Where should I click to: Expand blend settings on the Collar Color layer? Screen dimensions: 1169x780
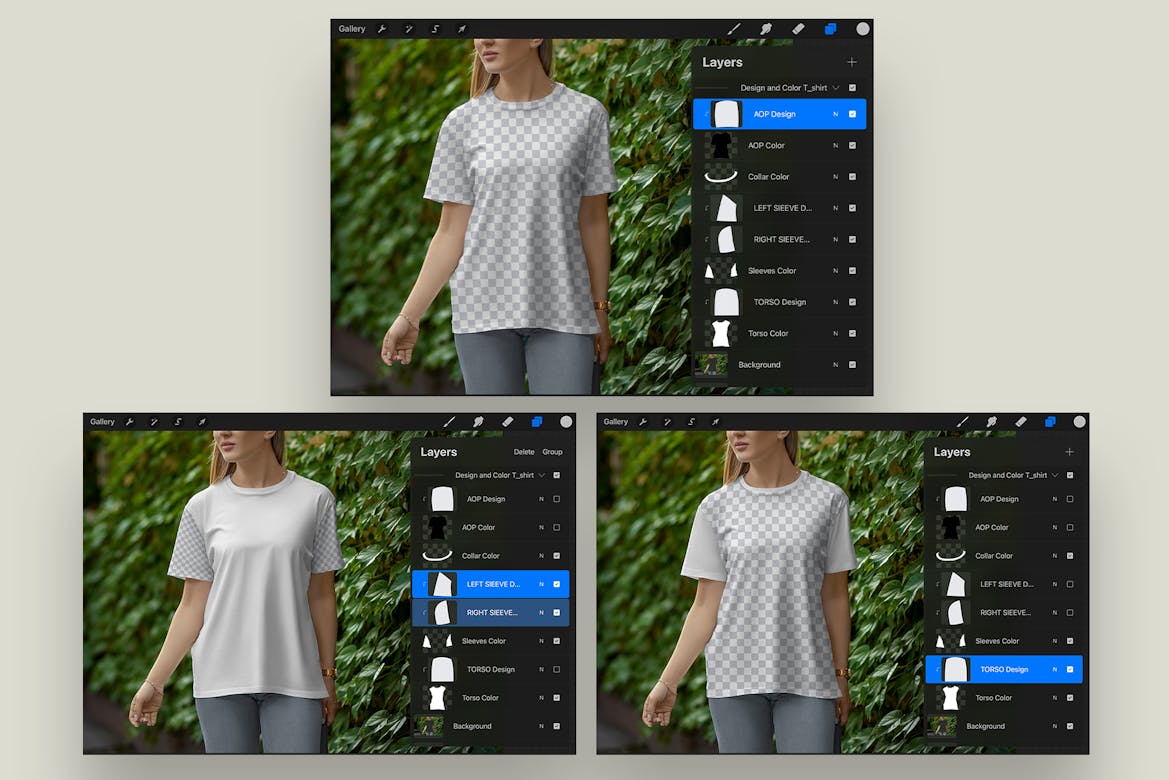tap(835, 177)
